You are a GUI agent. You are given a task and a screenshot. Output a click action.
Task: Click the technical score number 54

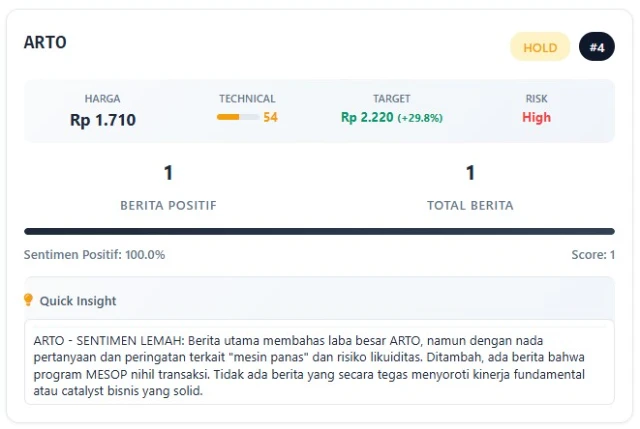(271, 118)
